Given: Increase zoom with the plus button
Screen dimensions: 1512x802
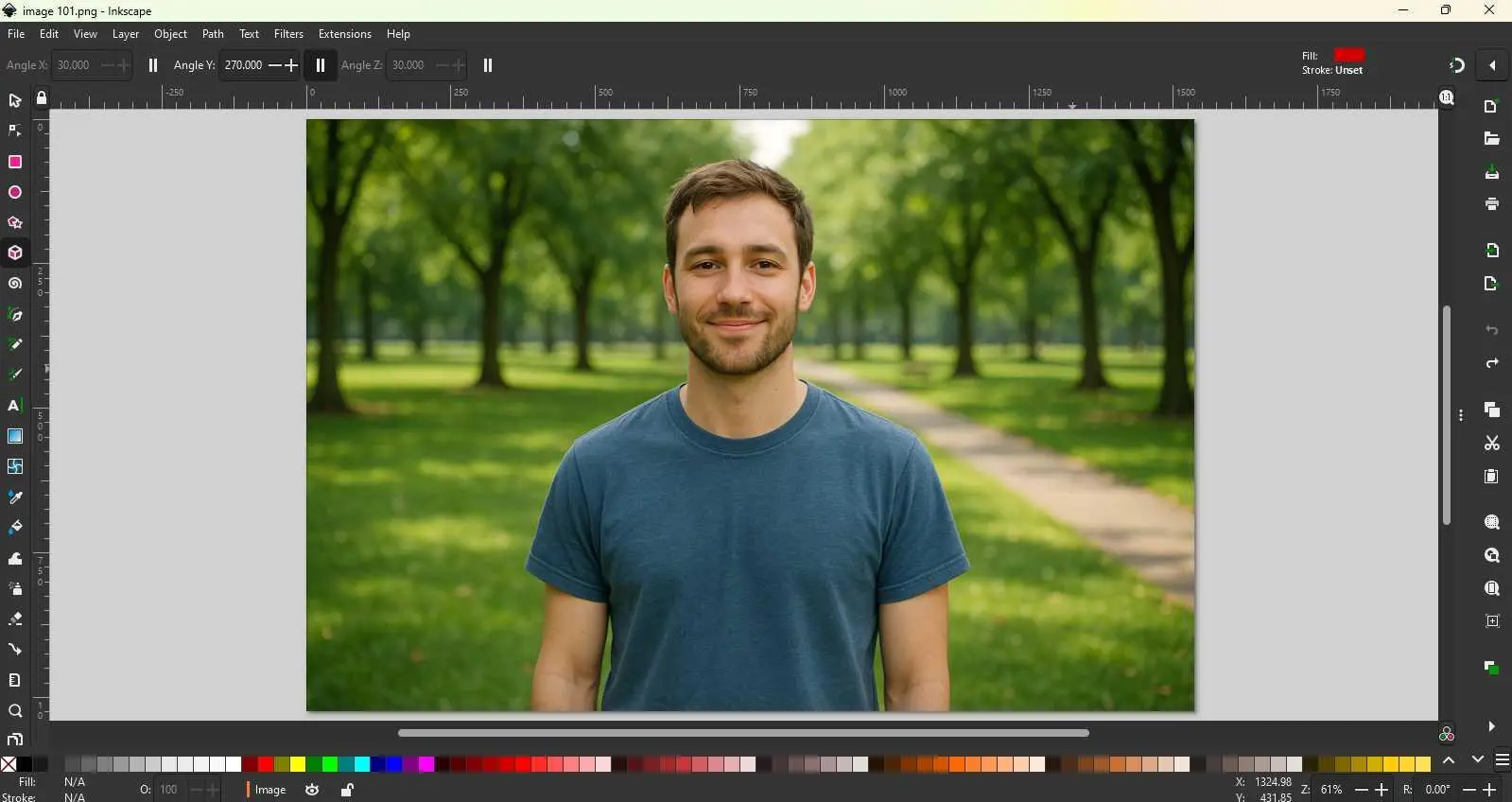Looking at the screenshot, I should coord(1382,790).
